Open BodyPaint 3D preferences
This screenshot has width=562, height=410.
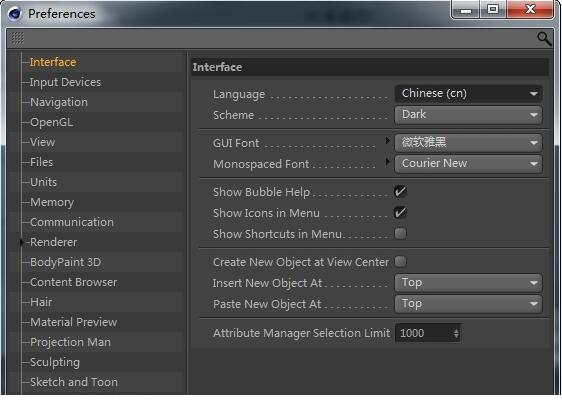(x=65, y=262)
